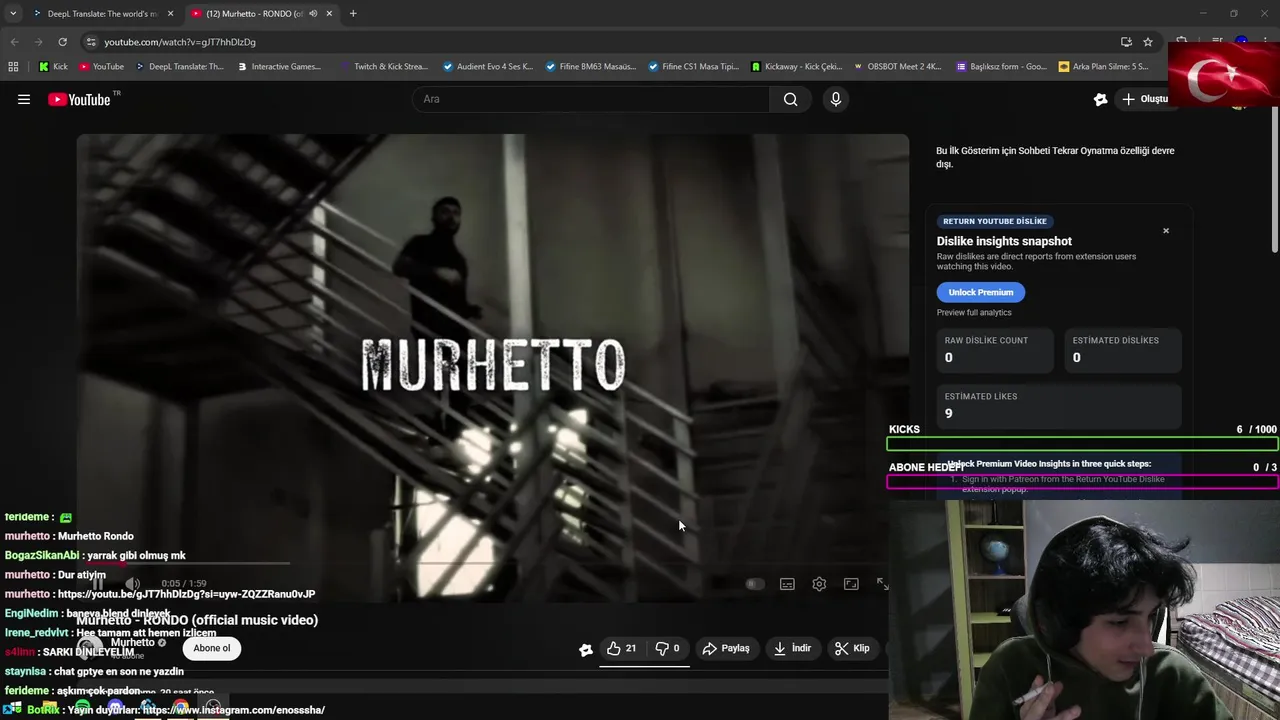The width and height of the screenshot is (1280, 720).
Task: Open Chrome from the taskbar
Action: [181, 709]
